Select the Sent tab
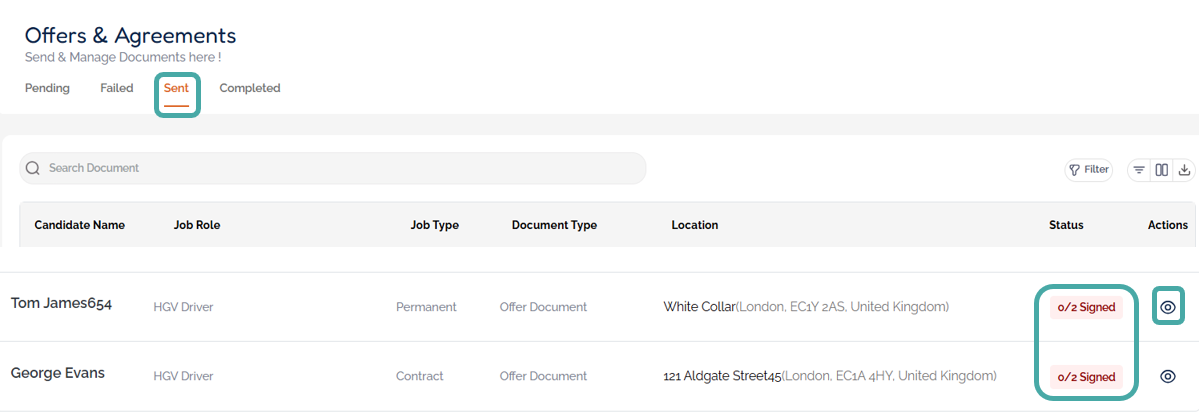The height and width of the screenshot is (413, 1203). click(176, 88)
